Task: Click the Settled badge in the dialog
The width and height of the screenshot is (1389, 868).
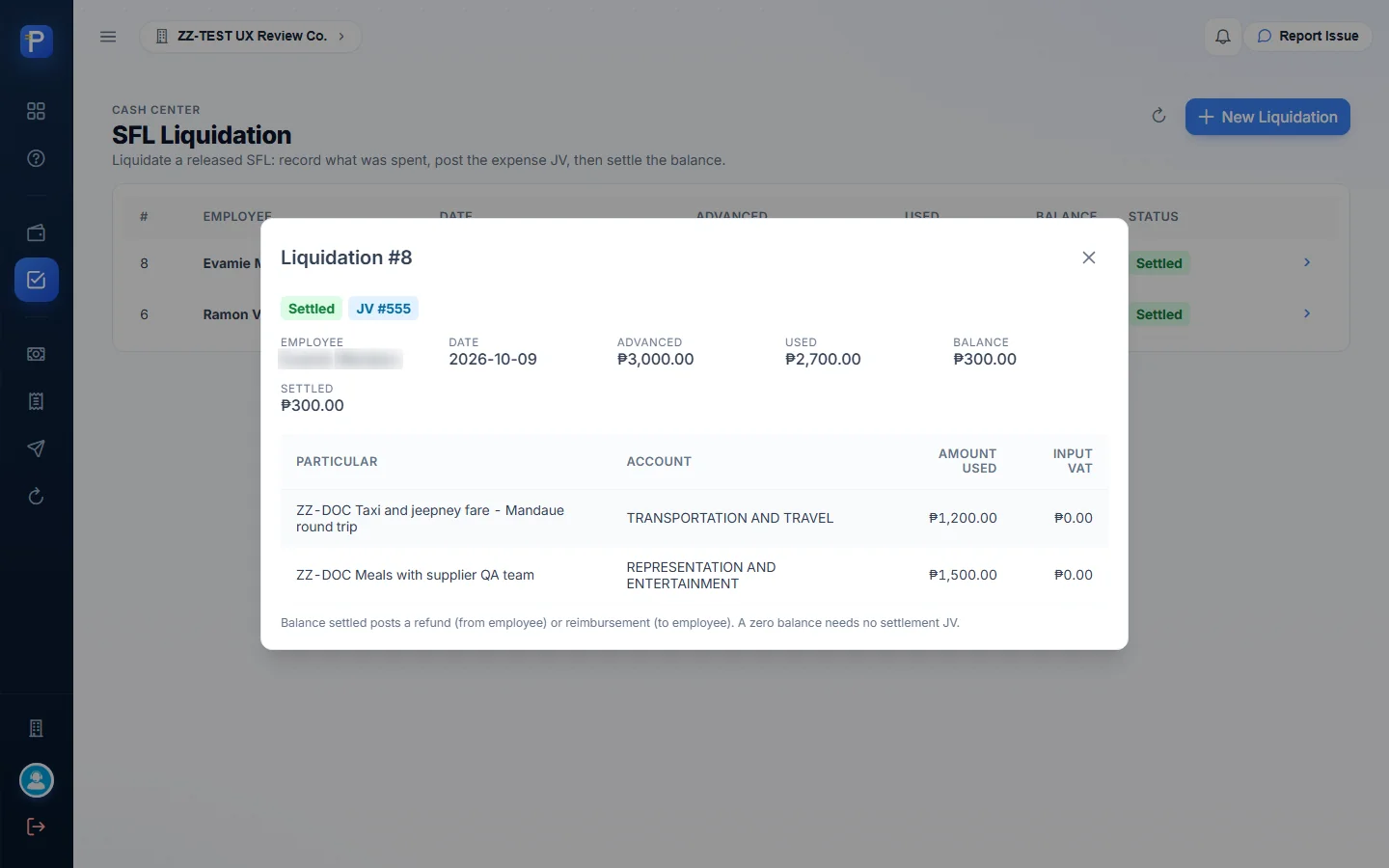Action: point(312,309)
